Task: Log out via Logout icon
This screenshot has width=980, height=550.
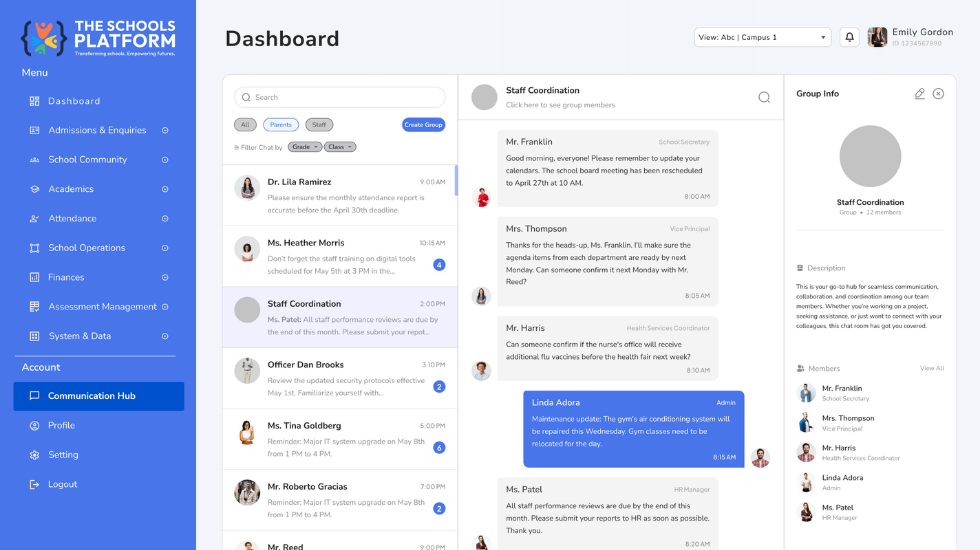Action: (34, 484)
